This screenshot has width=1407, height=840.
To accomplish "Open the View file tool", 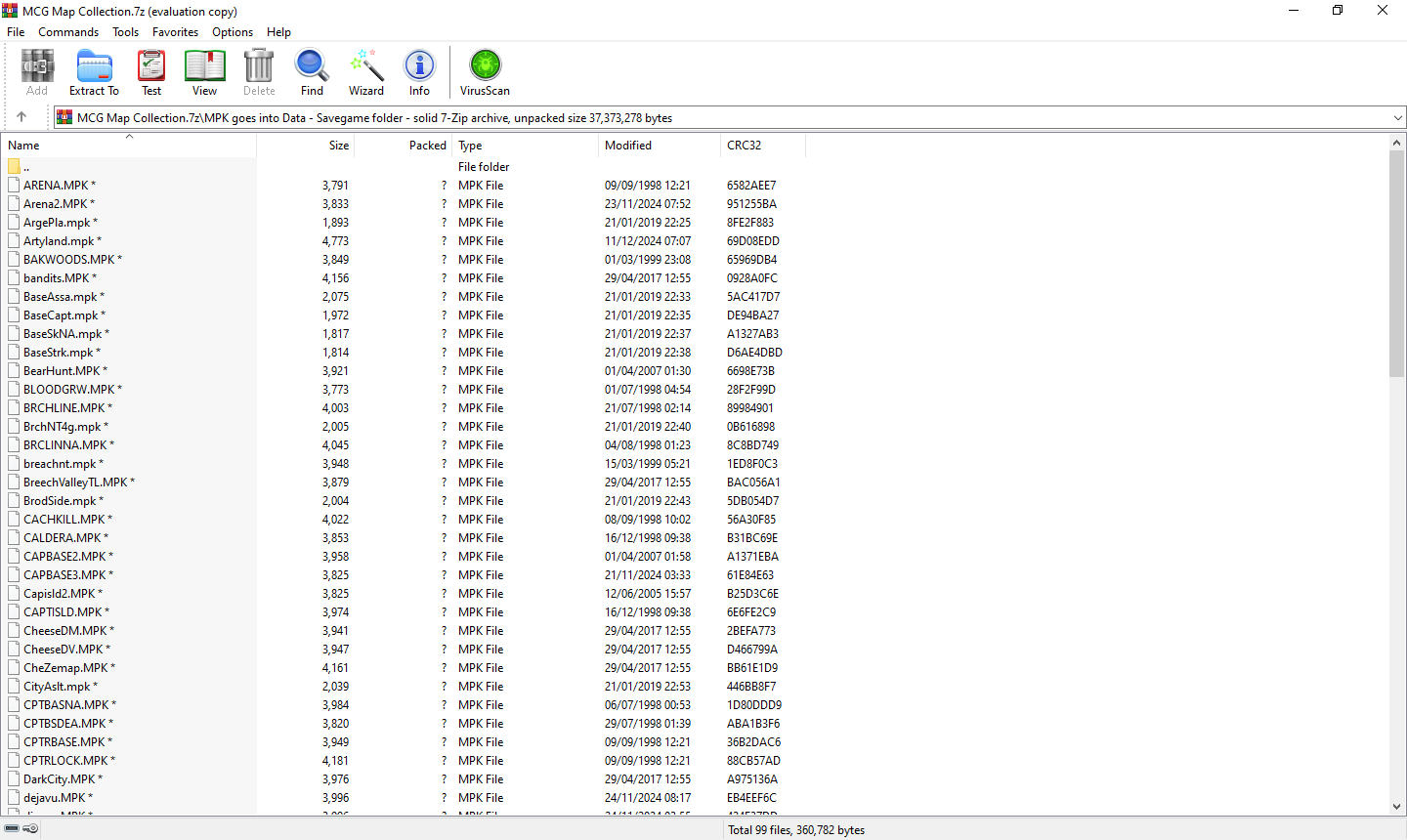I will pos(204,72).
